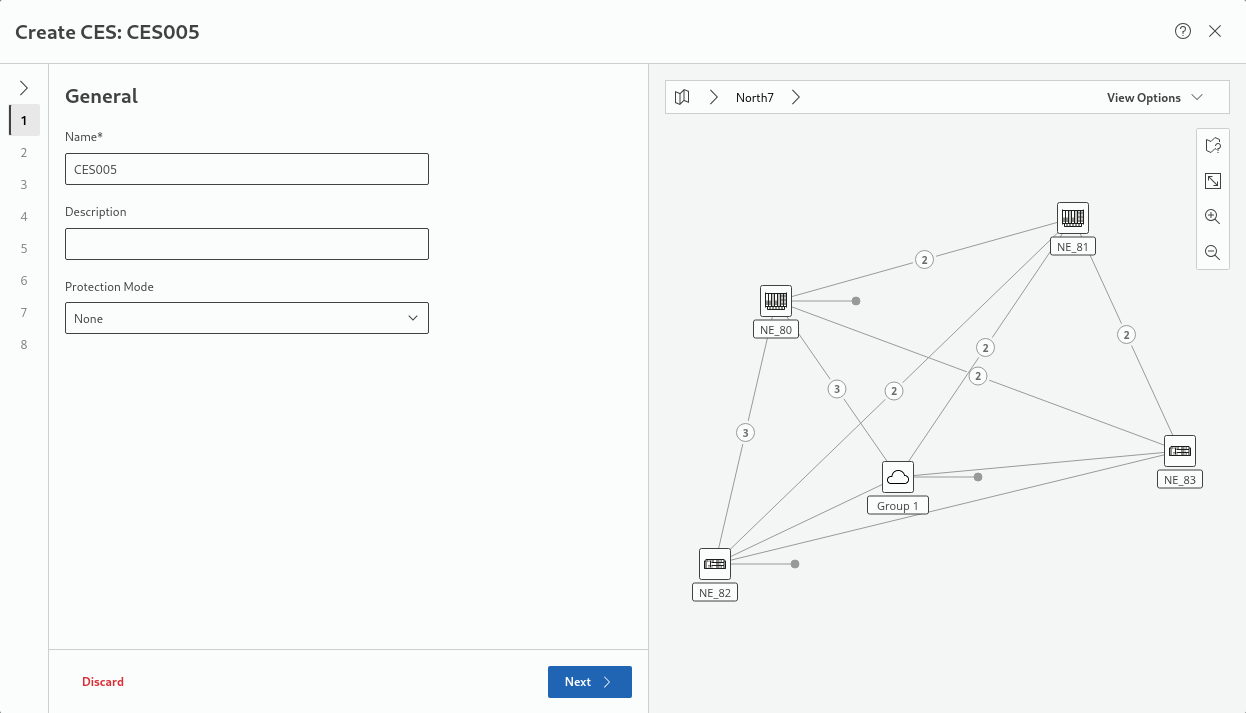Click chevron after North7 breadcrumb

[796, 98]
